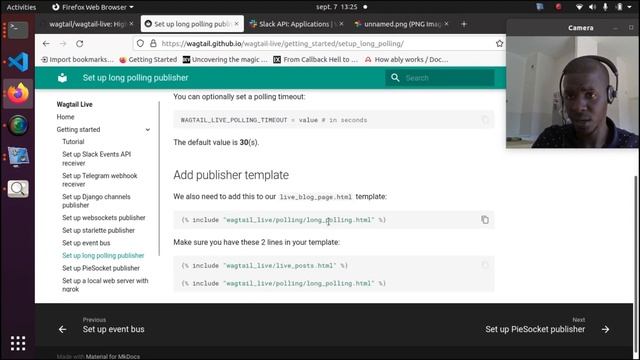Viewport: 640px width, 360px height.
Task: Collapse the Getting started section chevron
Action: [x=148, y=130]
